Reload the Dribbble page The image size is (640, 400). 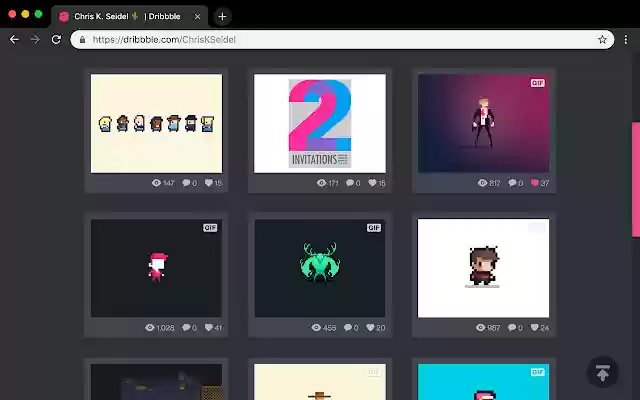[56, 39]
